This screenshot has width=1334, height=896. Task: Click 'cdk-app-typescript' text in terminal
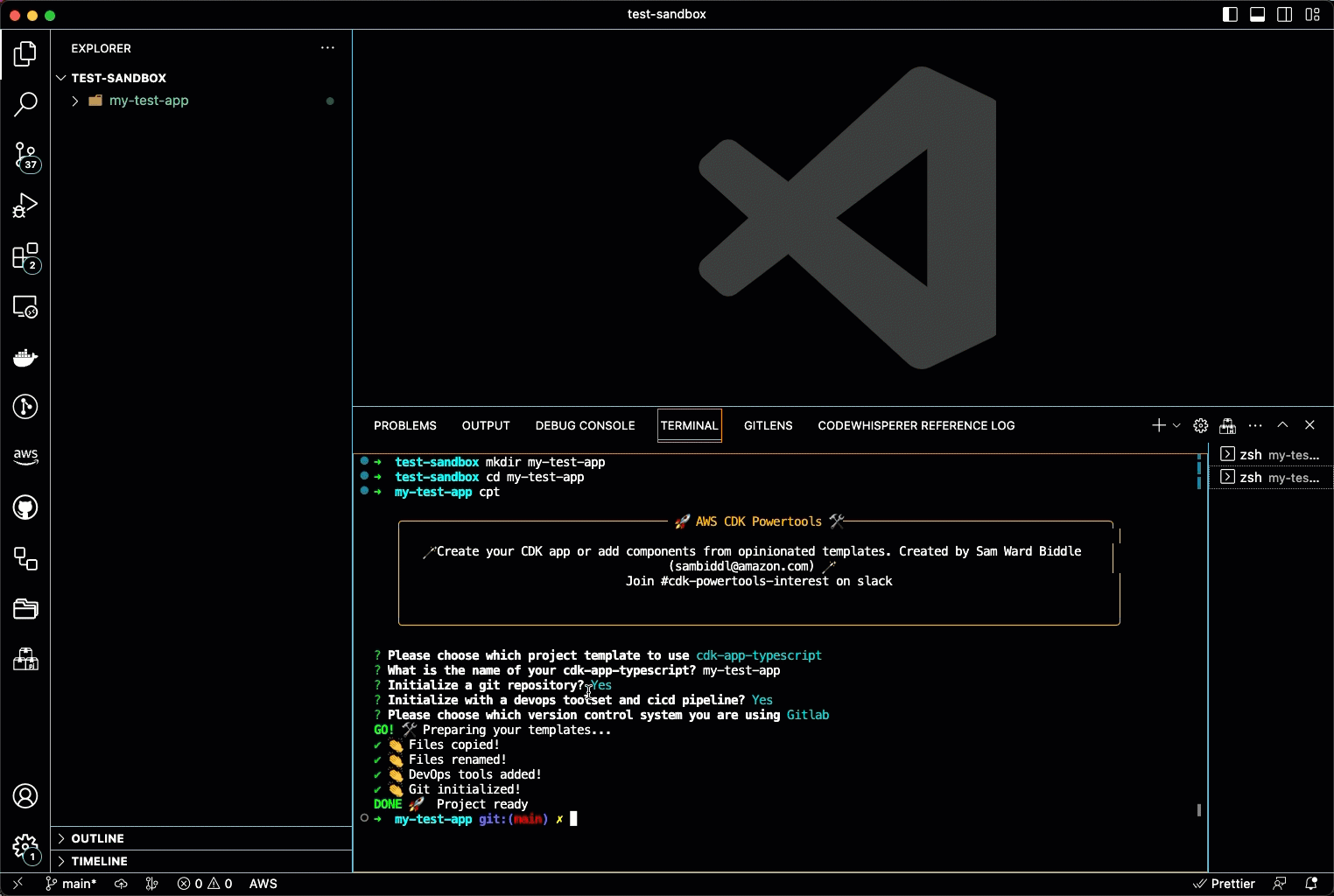[x=759, y=655]
